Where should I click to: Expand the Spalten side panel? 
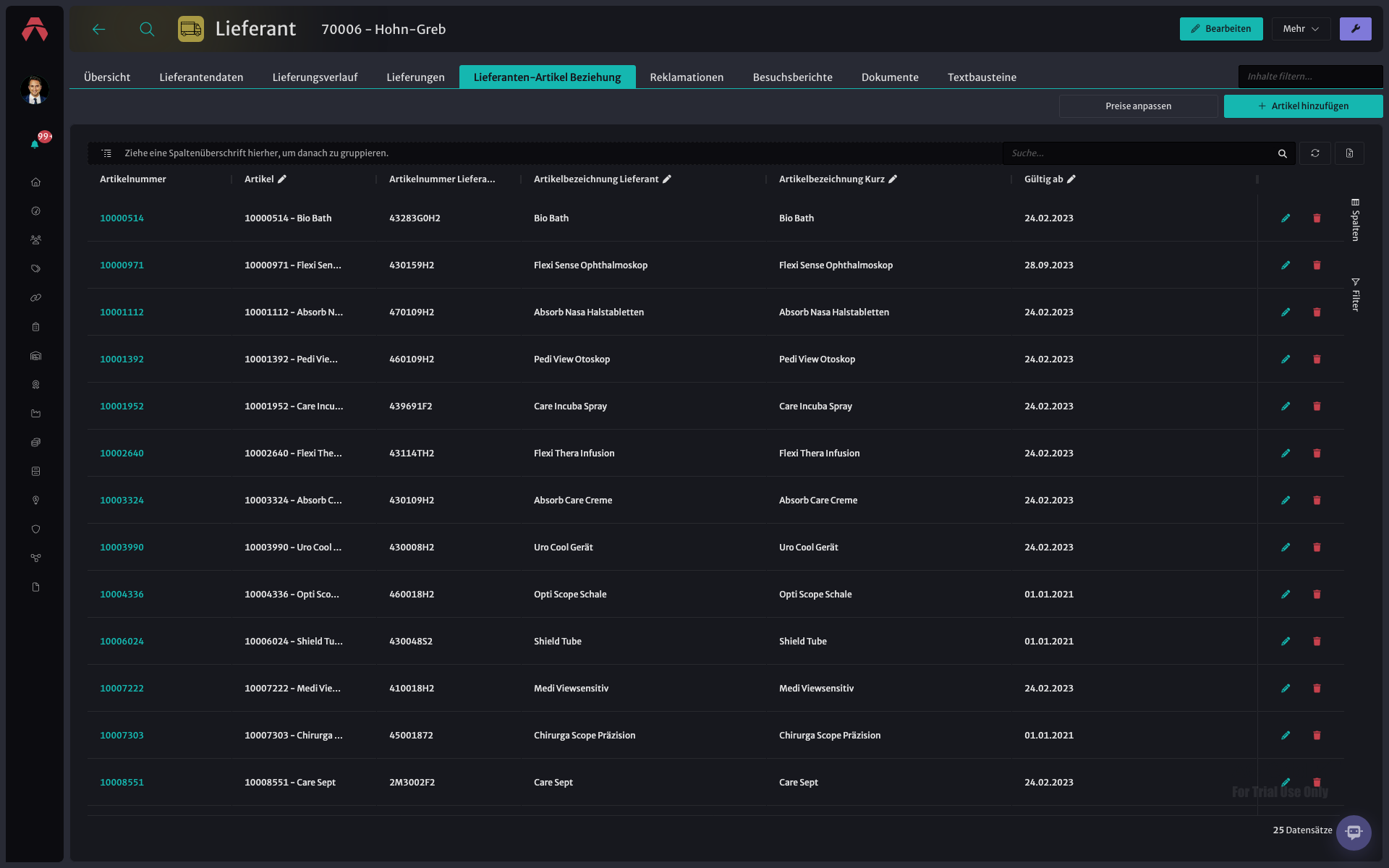1355,220
